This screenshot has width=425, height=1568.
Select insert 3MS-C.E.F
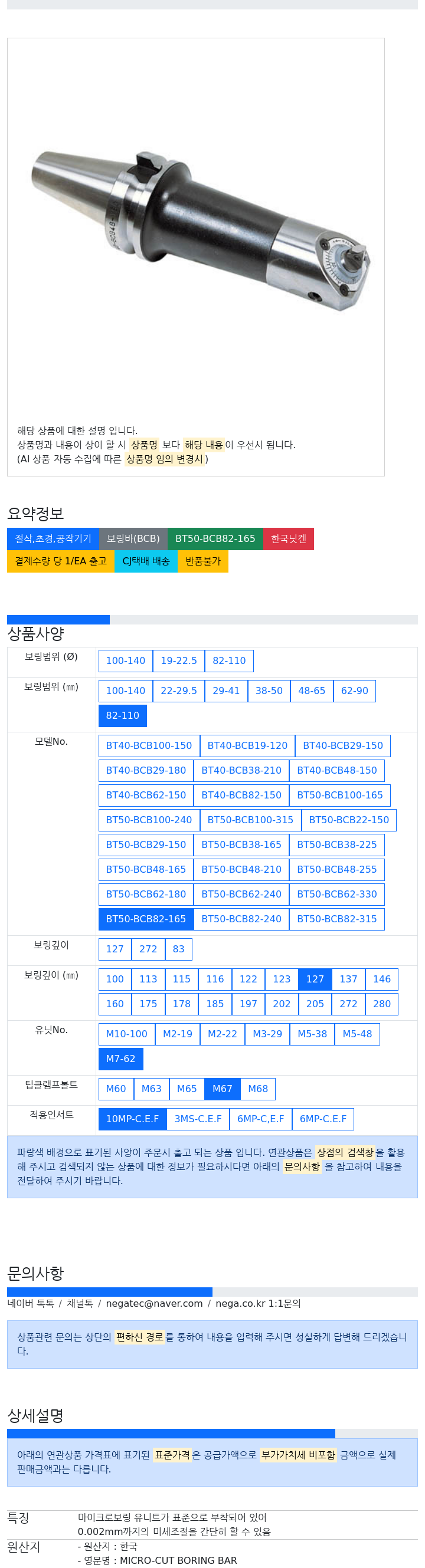coord(198,1120)
